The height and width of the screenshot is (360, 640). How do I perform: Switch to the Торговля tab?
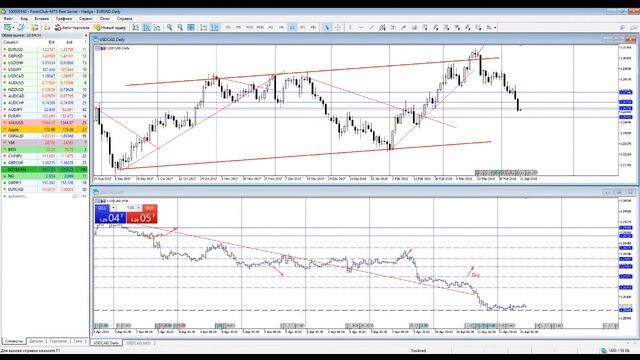click(58, 341)
